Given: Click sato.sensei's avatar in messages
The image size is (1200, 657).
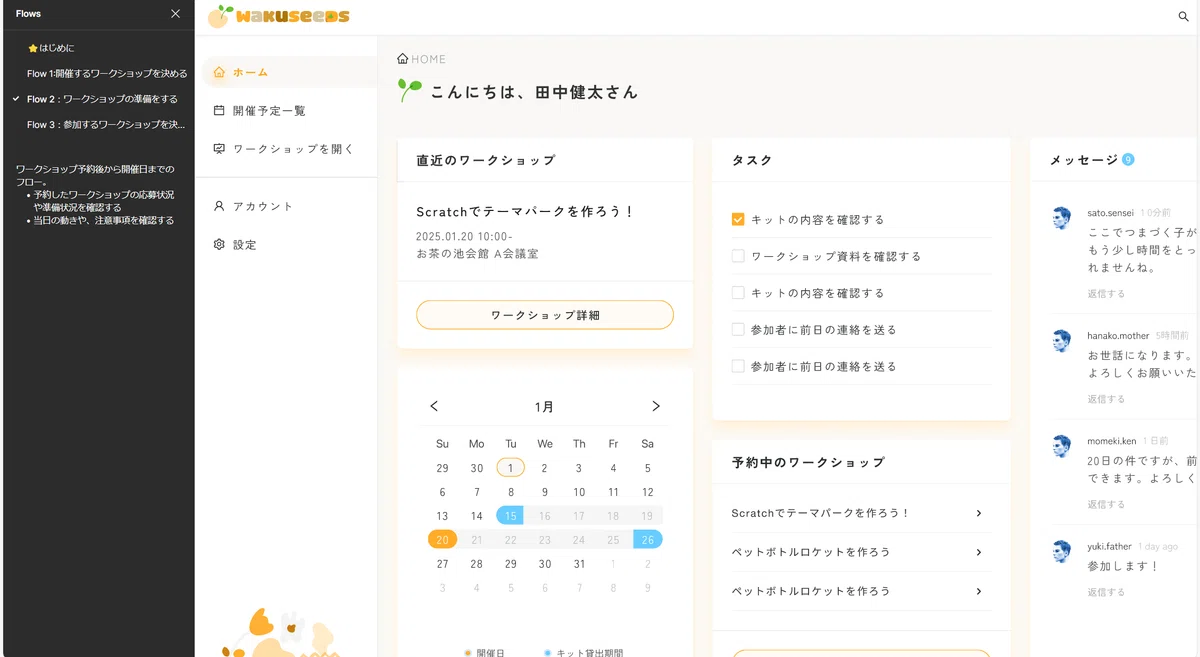Looking at the screenshot, I should coord(1062,218).
